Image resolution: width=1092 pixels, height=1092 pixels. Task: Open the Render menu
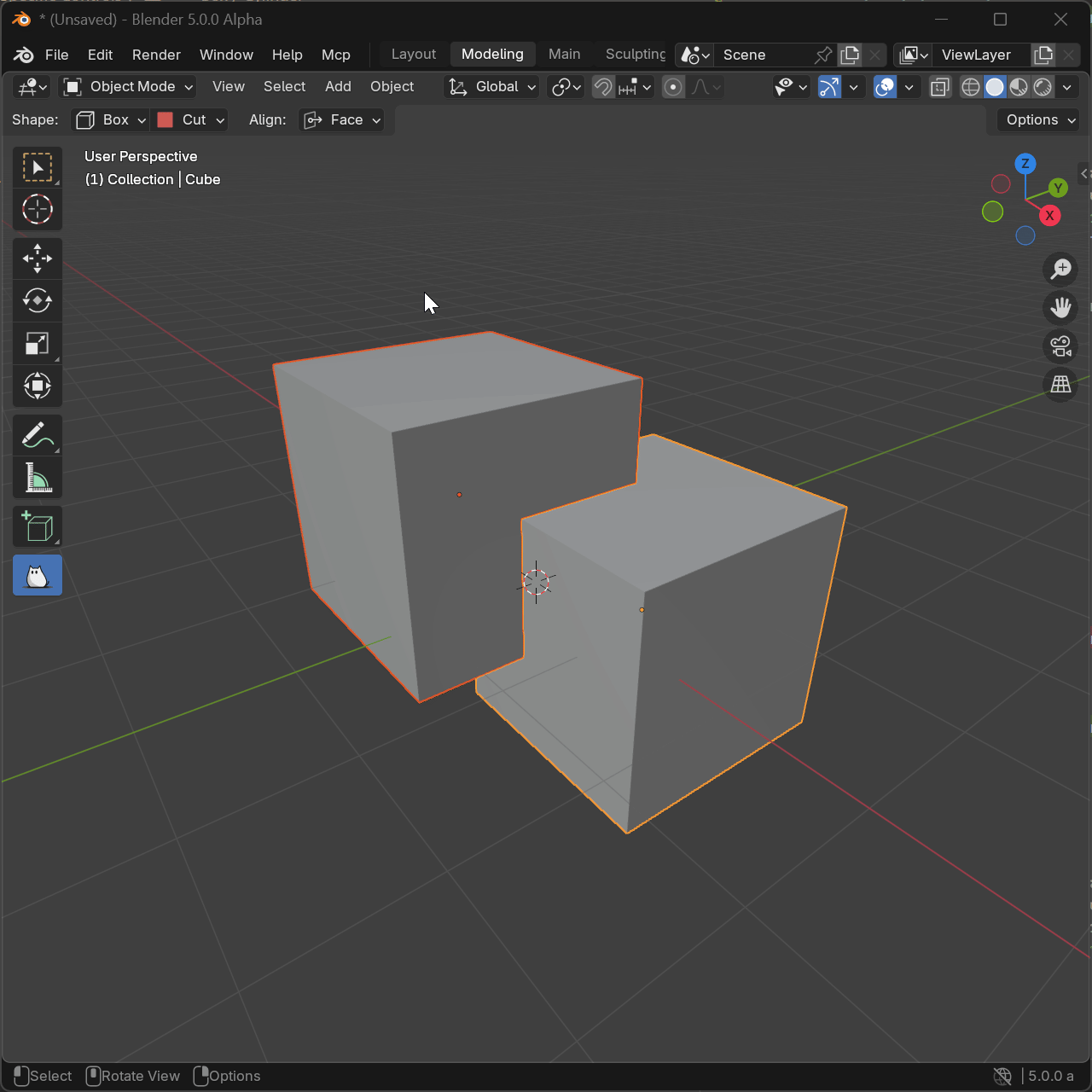(x=156, y=55)
